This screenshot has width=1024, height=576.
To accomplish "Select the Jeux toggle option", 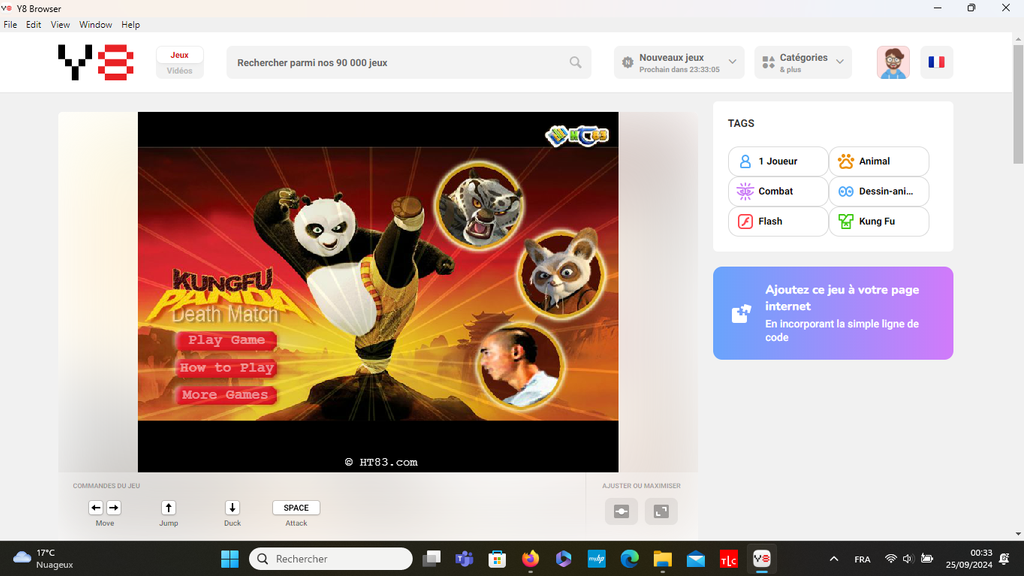I will point(180,55).
